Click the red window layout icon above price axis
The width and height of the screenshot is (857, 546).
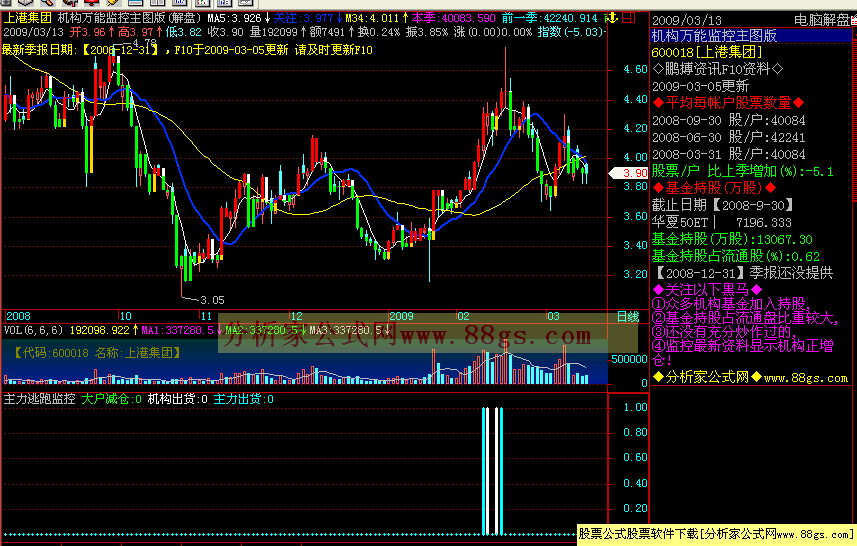coord(629,18)
